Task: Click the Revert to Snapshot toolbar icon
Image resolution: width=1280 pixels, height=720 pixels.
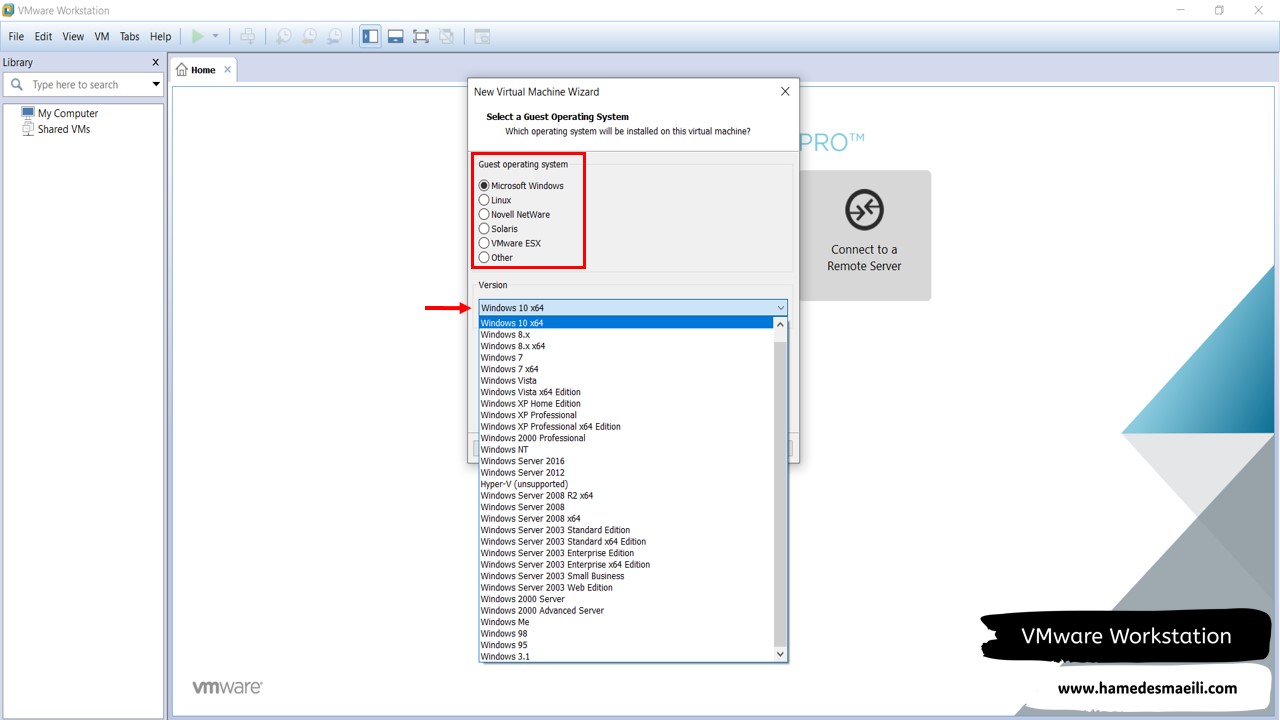Action: point(309,36)
